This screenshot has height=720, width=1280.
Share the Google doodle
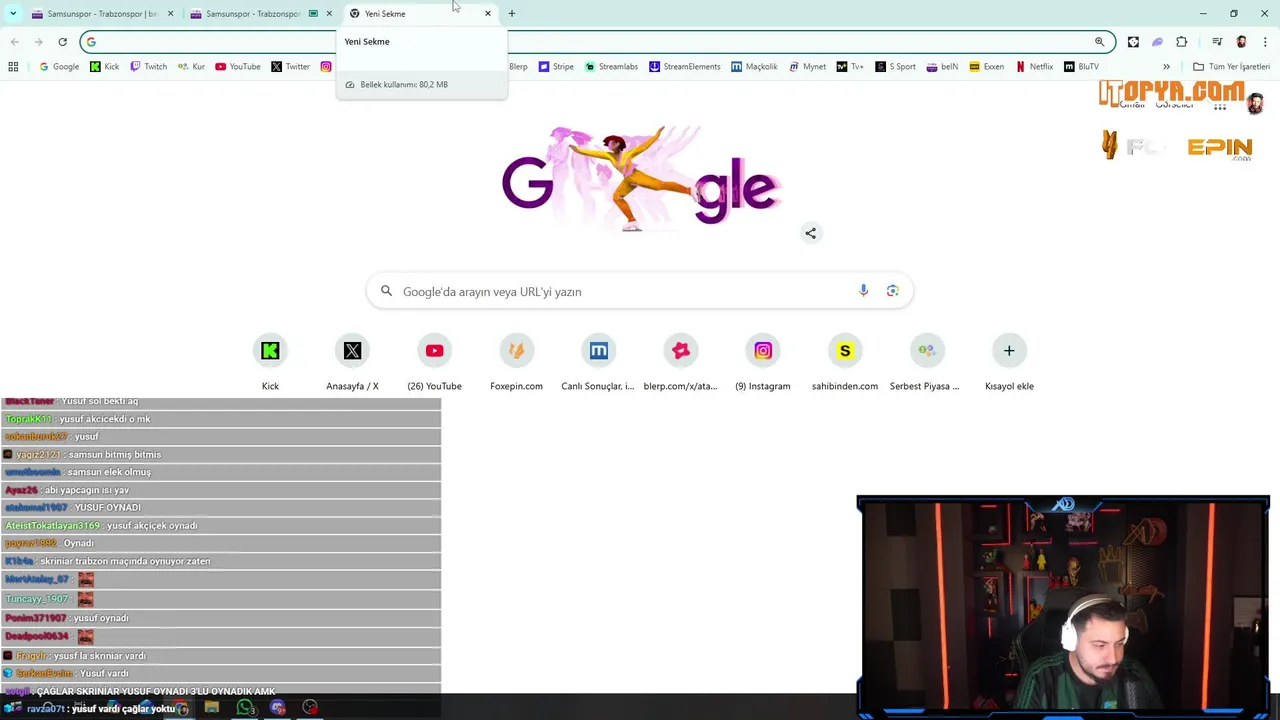click(811, 233)
